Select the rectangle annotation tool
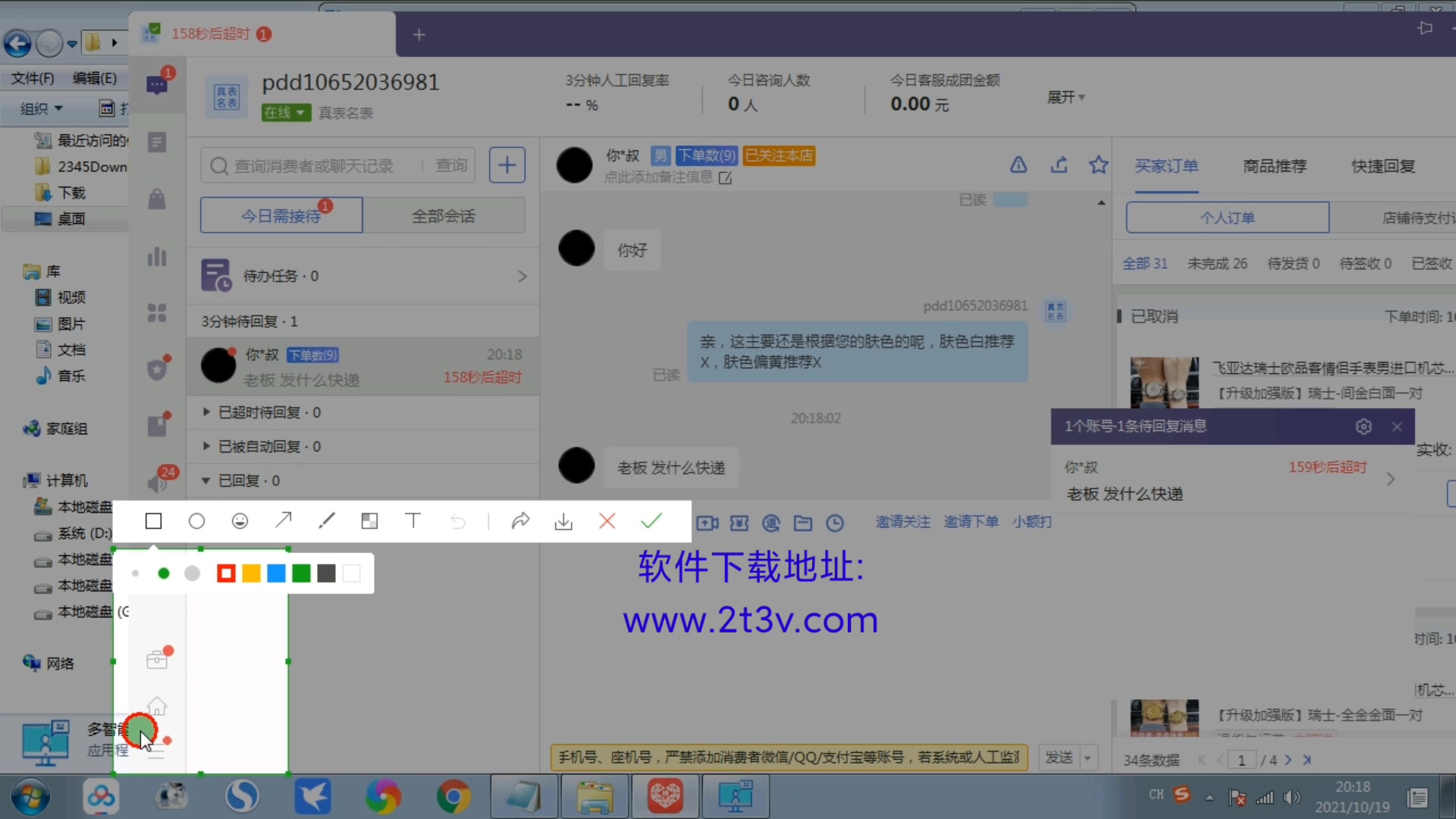The height and width of the screenshot is (819, 1456). [x=153, y=521]
